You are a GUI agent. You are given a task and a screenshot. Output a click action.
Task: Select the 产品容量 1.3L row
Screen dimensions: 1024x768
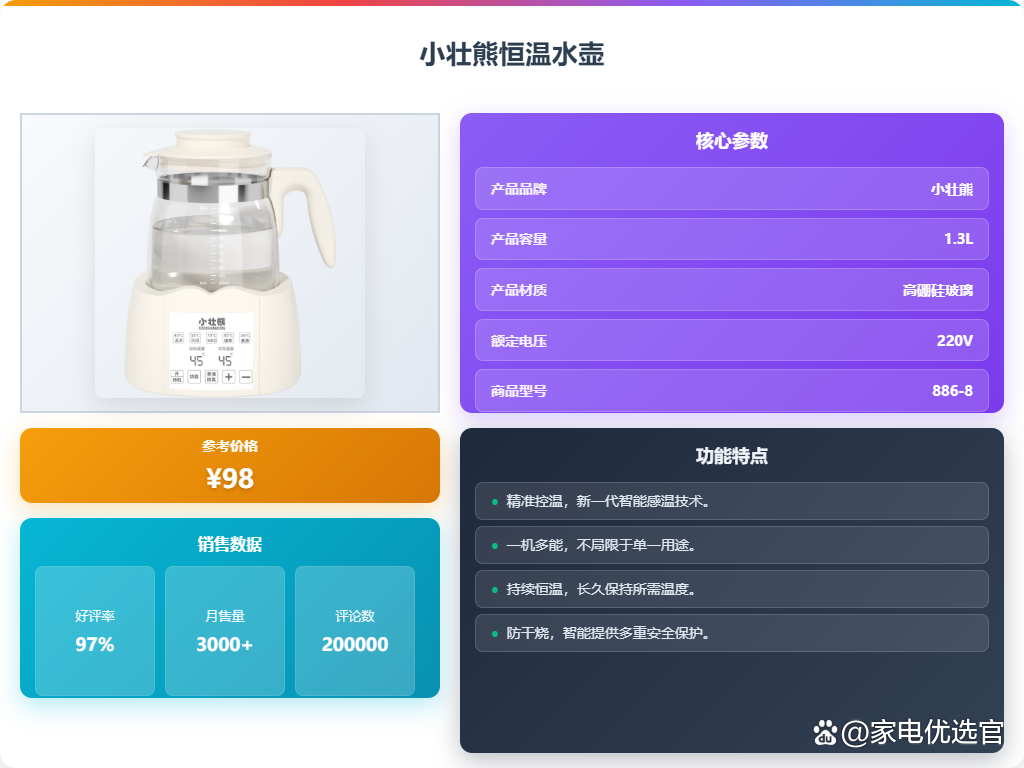(x=731, y=239)
